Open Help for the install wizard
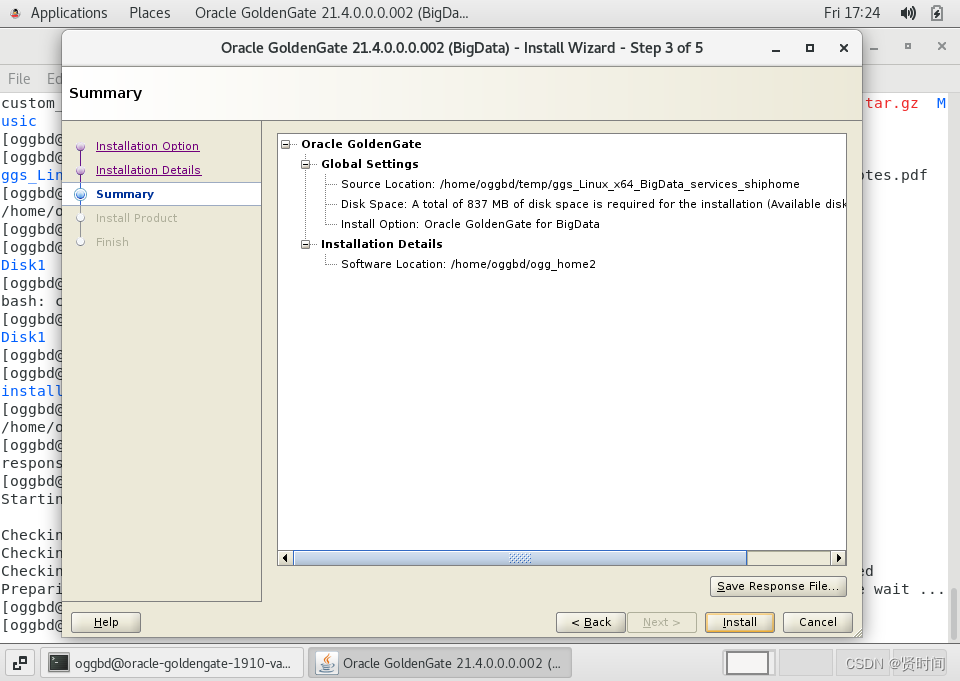 point(106,622)
